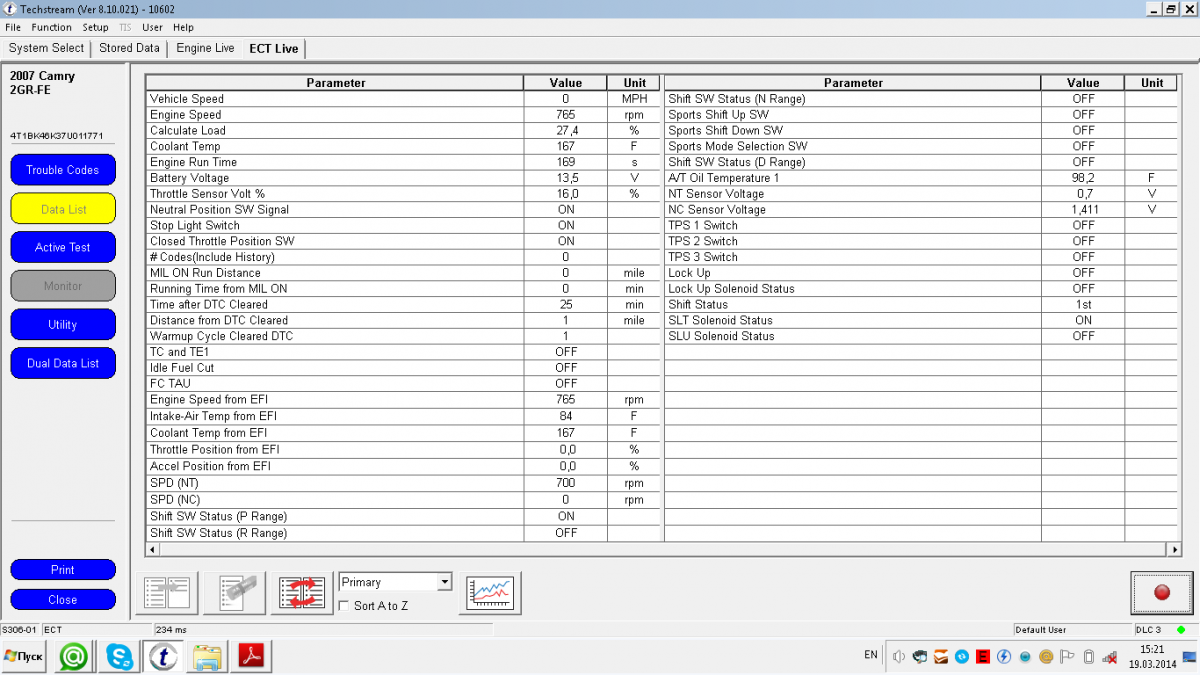Image resolution: width=1200 pixels, height=675 pixels.
Task: Switch to the System Select tab
Action: [x=47, y=48]
